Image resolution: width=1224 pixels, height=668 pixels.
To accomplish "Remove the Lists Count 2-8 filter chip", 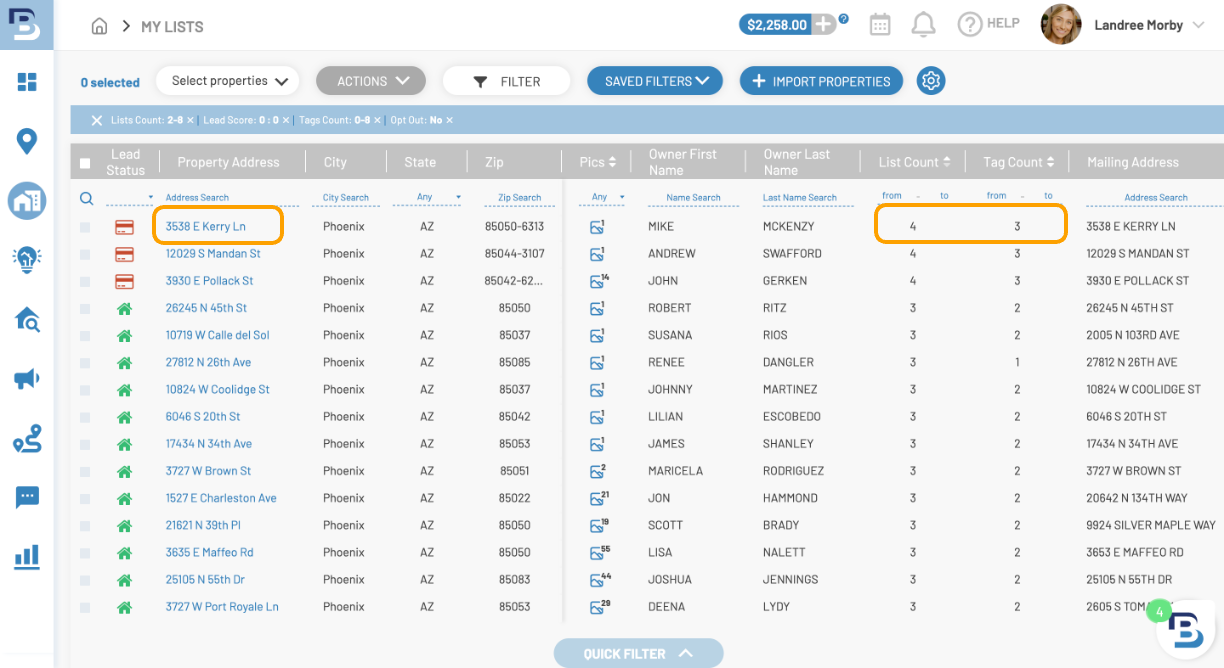I will point(190,120).
